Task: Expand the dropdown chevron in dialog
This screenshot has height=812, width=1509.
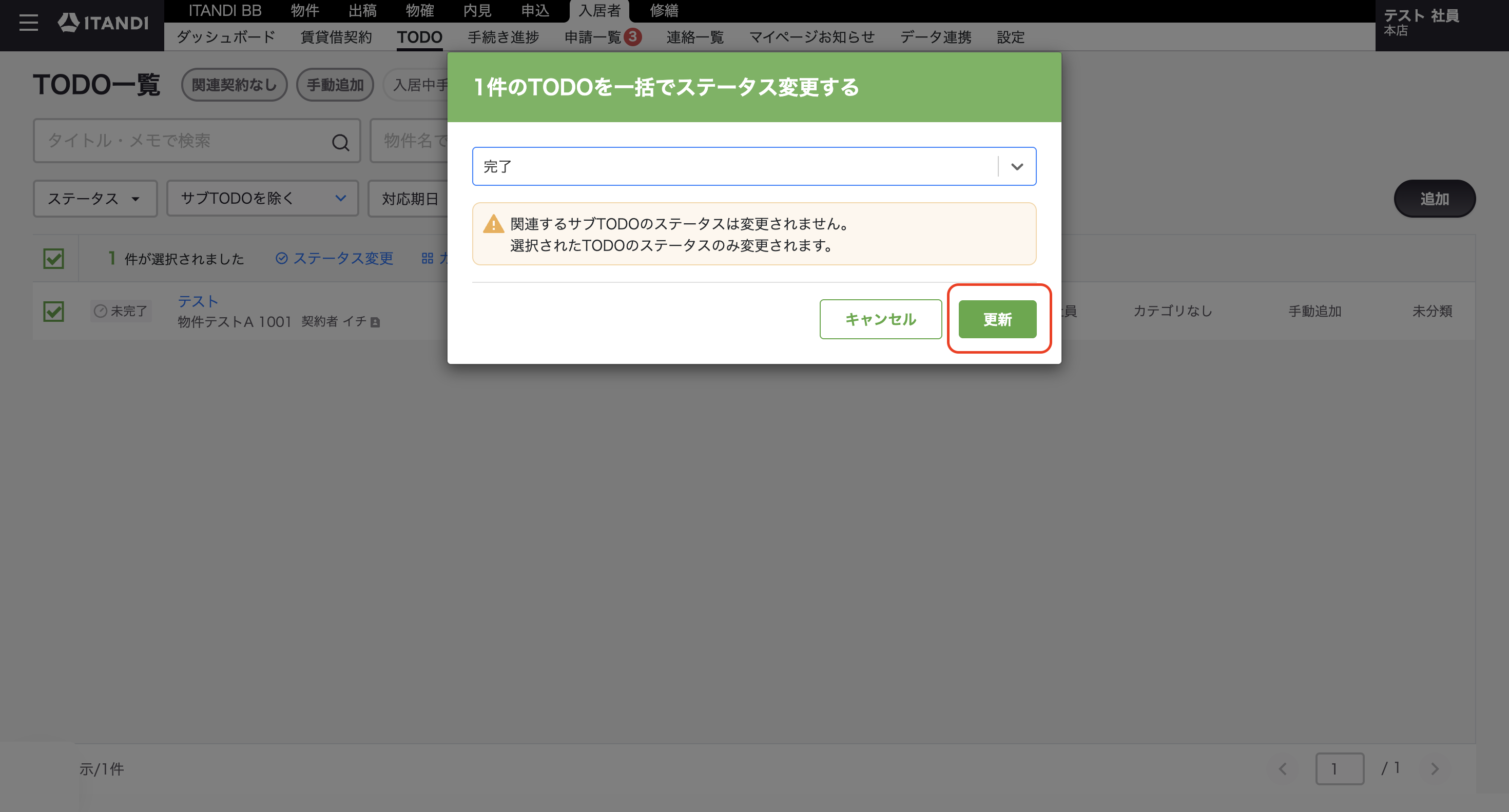Action: pyautogui.click(x=1017, y=166)
